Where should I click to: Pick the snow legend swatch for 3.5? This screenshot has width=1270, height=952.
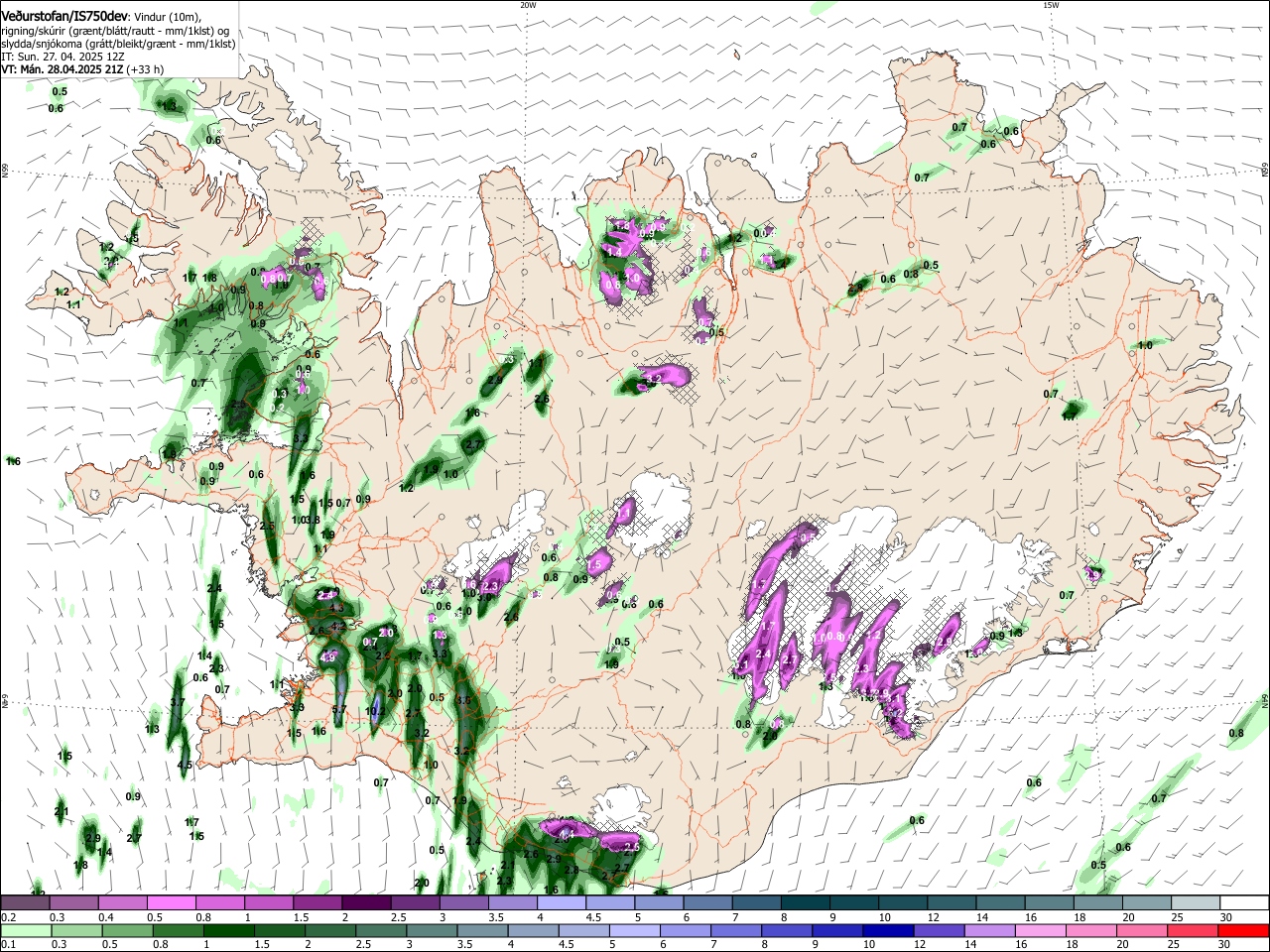click(513, 902)
